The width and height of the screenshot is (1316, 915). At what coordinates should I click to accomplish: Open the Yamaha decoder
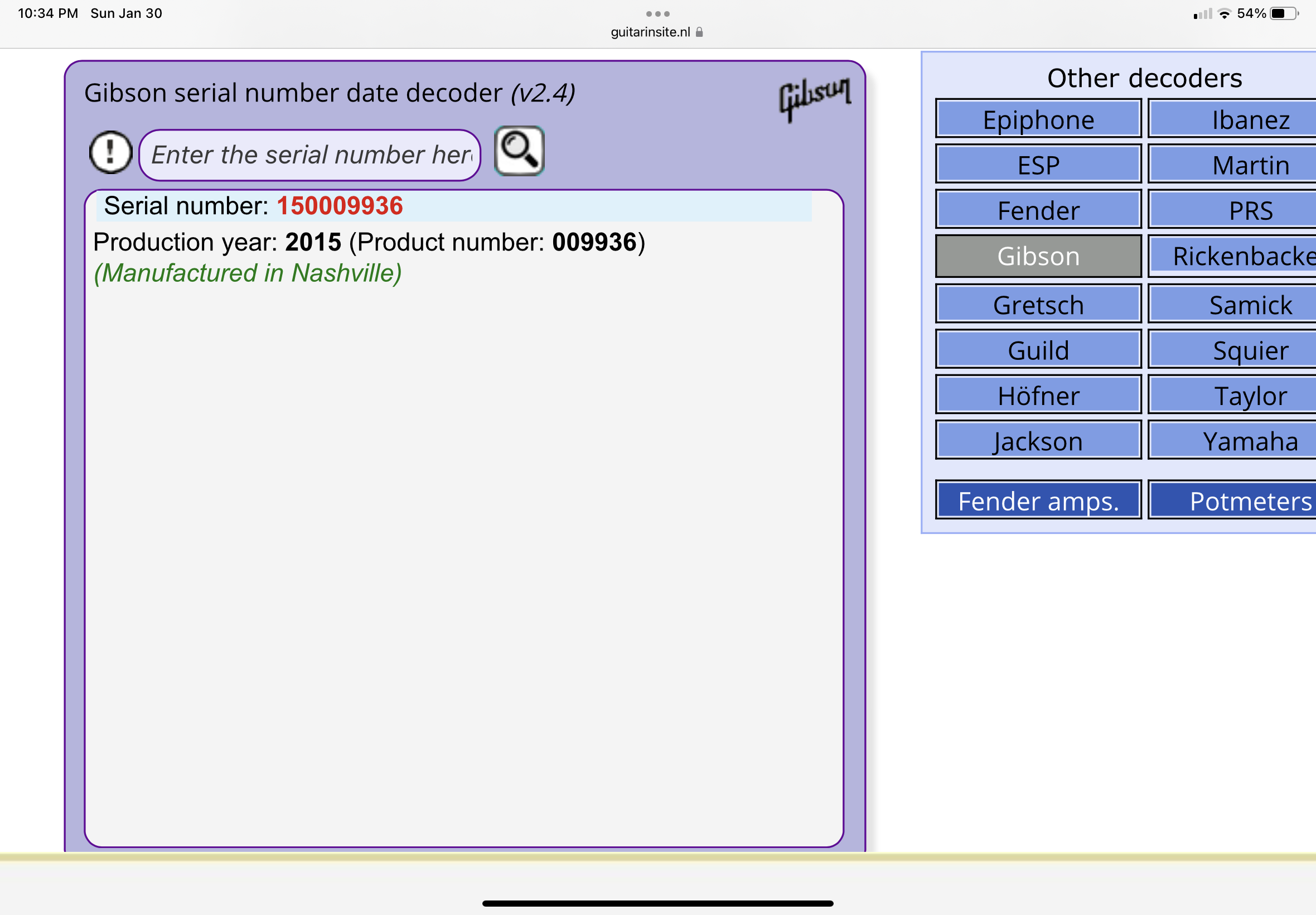point(1232,440)
